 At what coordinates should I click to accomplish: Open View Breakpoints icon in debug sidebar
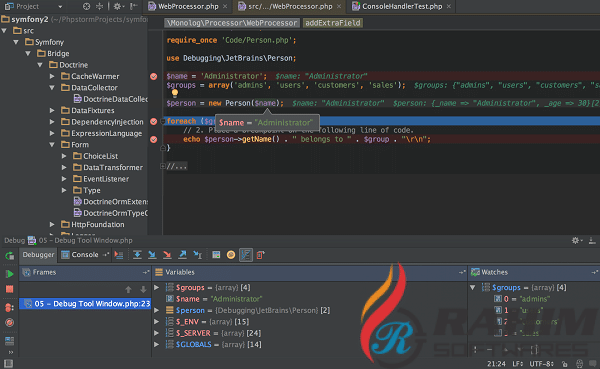click(10, 307)
